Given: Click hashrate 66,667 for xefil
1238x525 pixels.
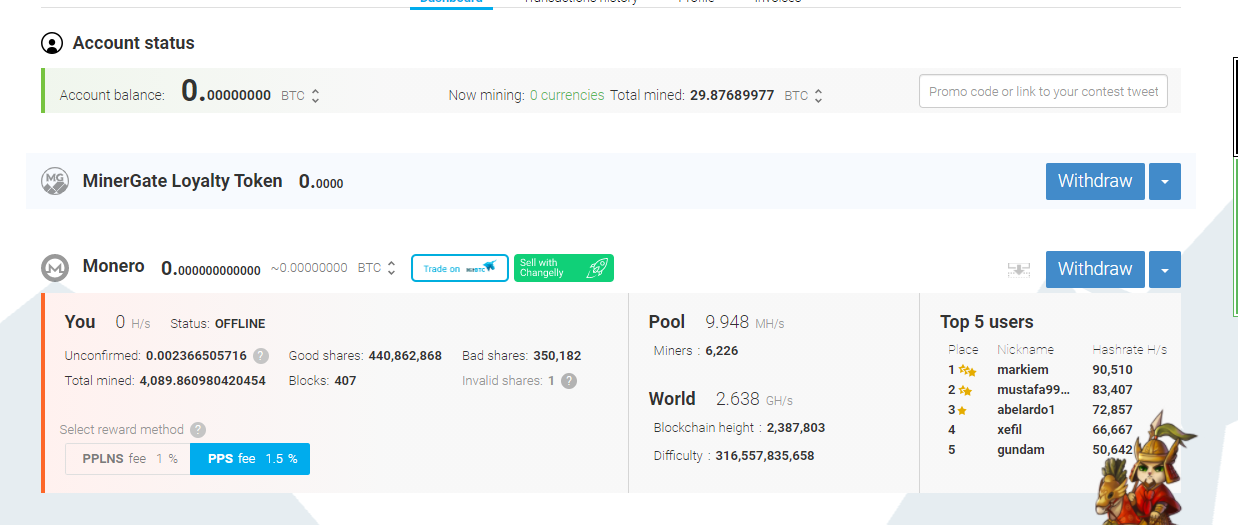Looking at the screenshot, I should [x=1113, y=430].
